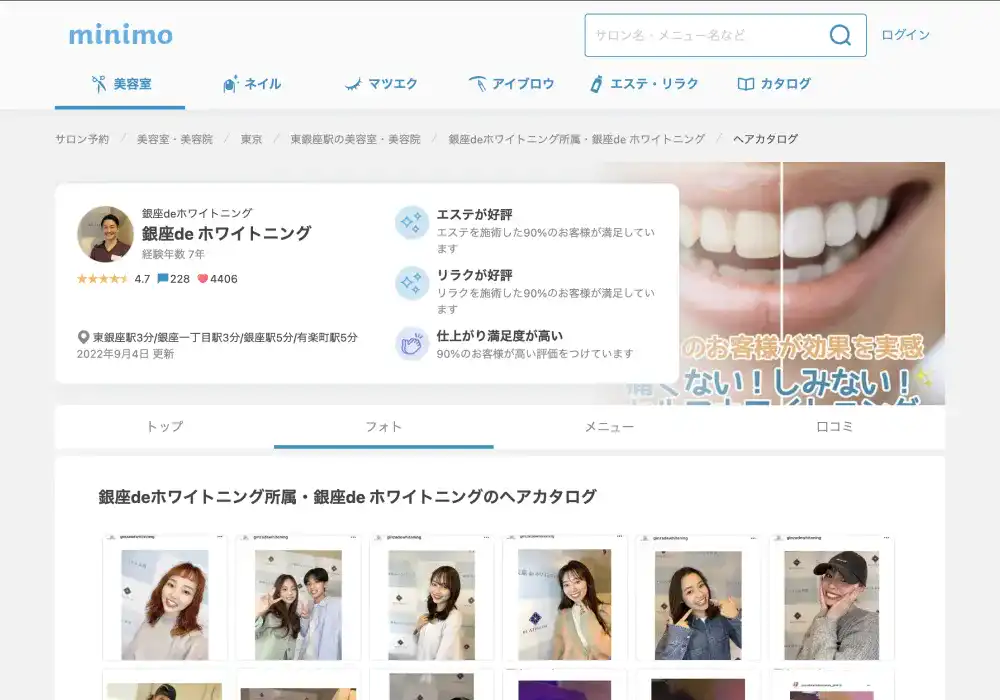This screenshot has width=1000, height=700.
Task: Open the アイブロウ category
Action: pyautogui.click(x=511, y=84)
